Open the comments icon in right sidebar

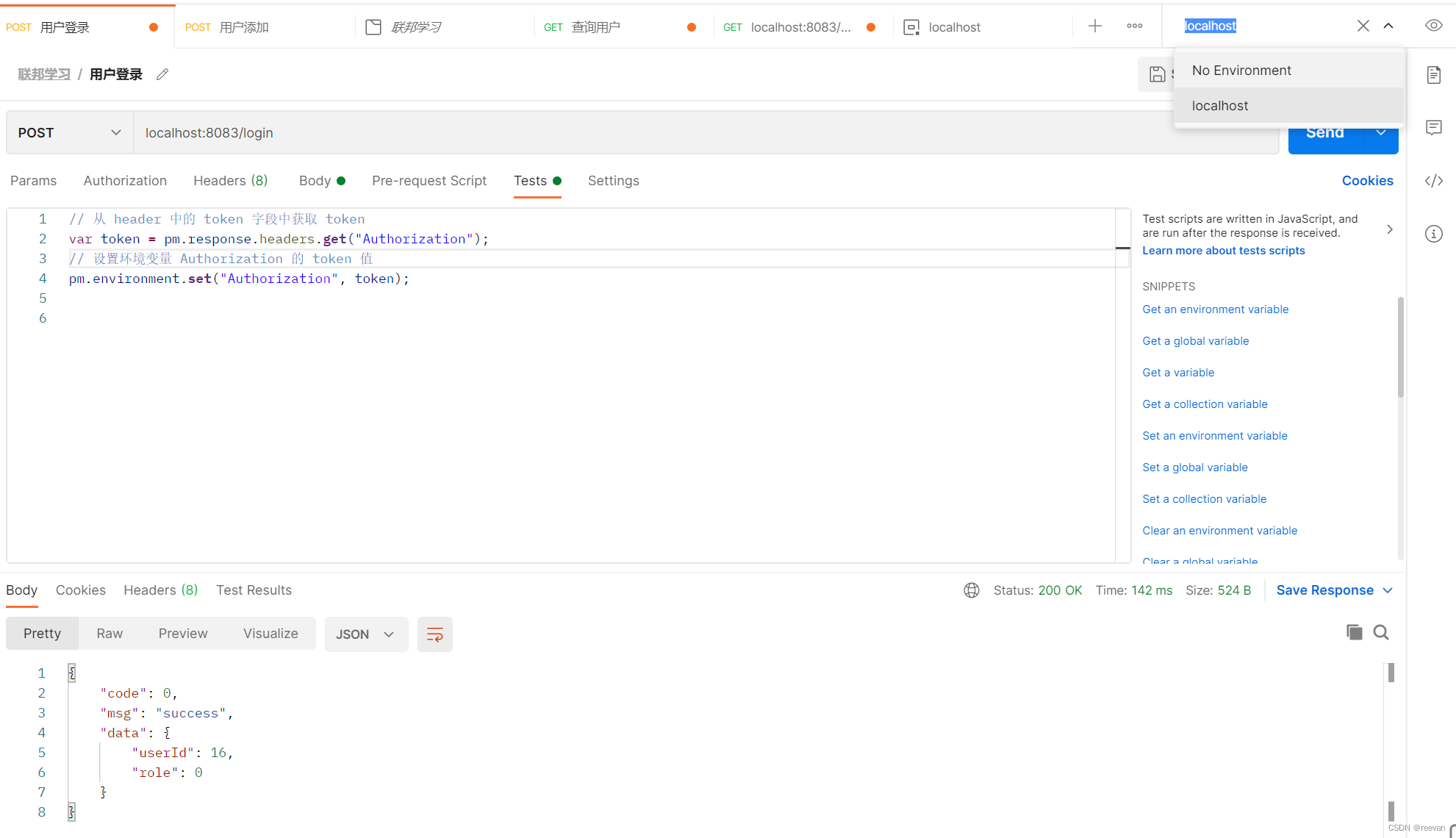coord(1433,128)
